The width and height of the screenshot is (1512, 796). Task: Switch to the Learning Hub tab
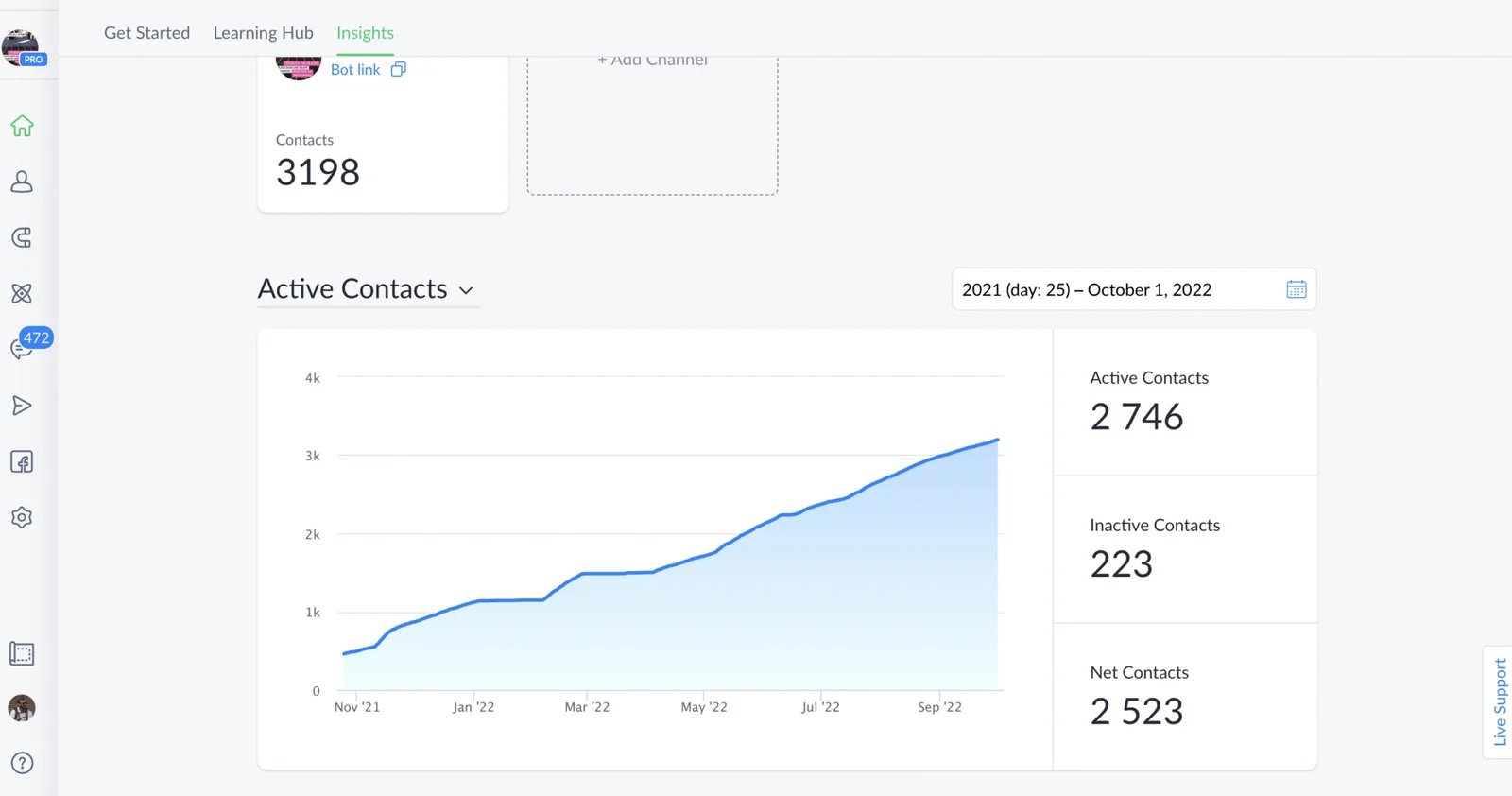[264, 33]
